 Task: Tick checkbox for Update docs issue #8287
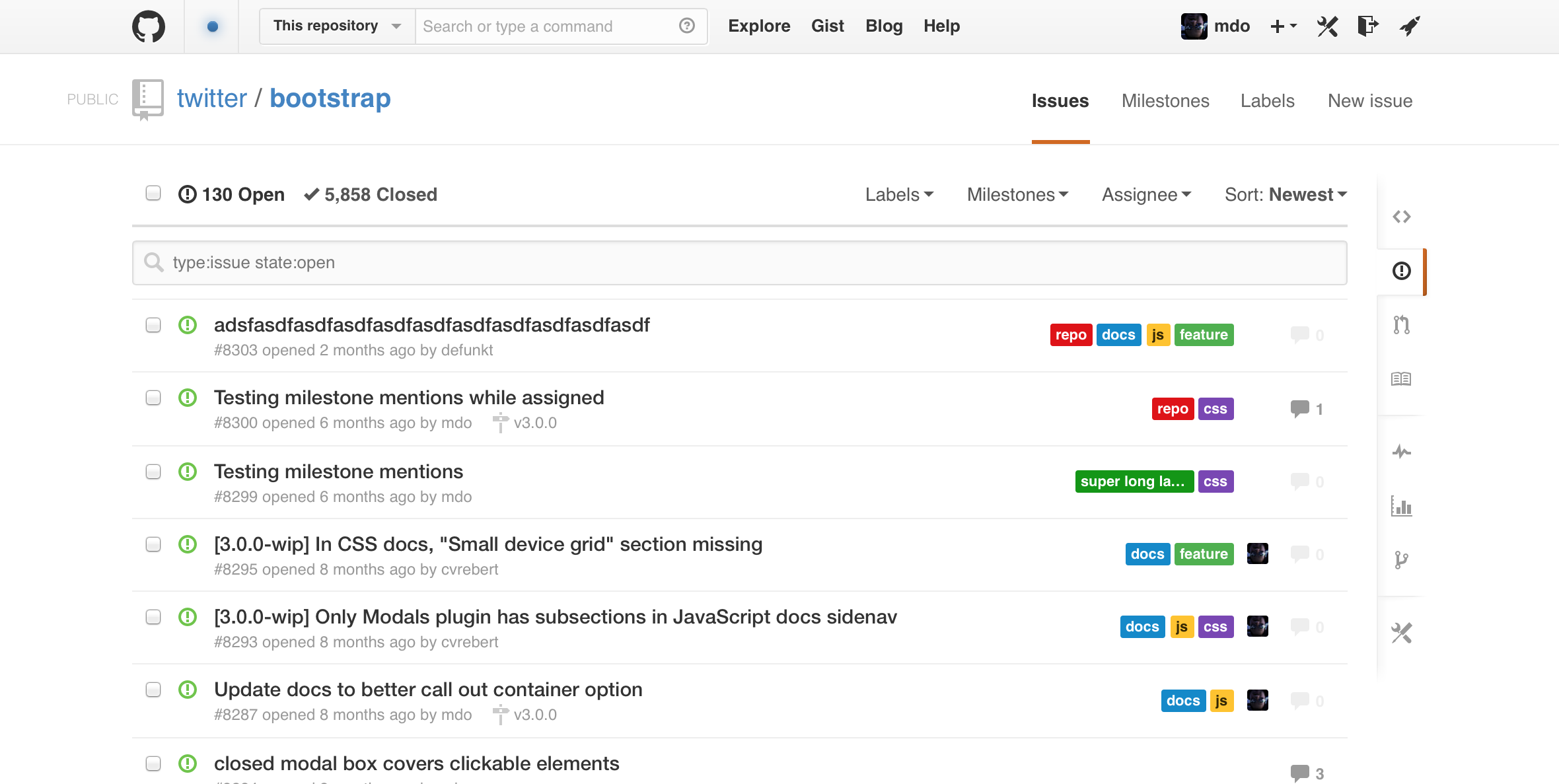tap(153, 690)
